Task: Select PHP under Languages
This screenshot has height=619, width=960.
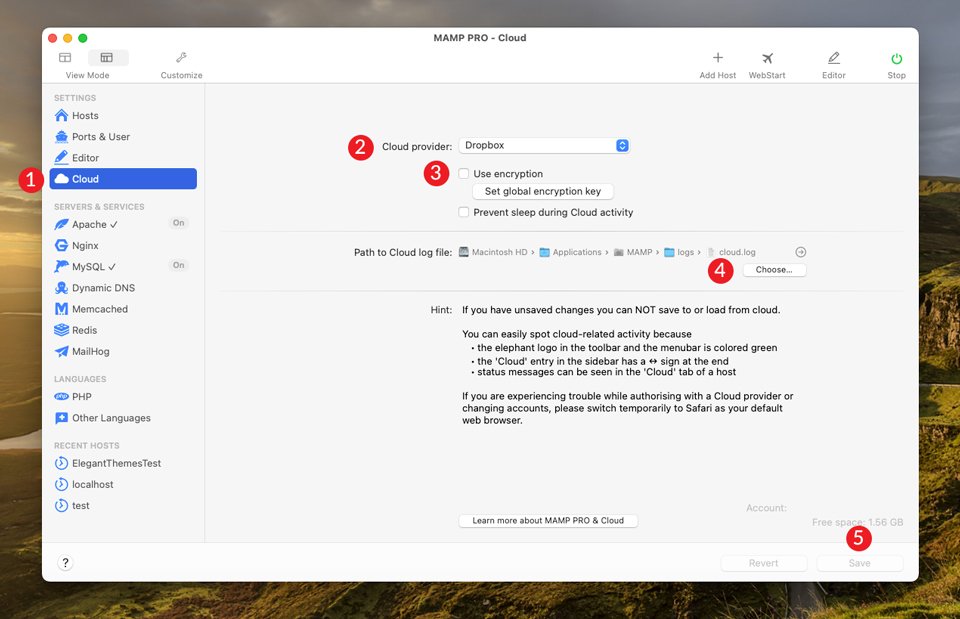Action: click(81, 397)
